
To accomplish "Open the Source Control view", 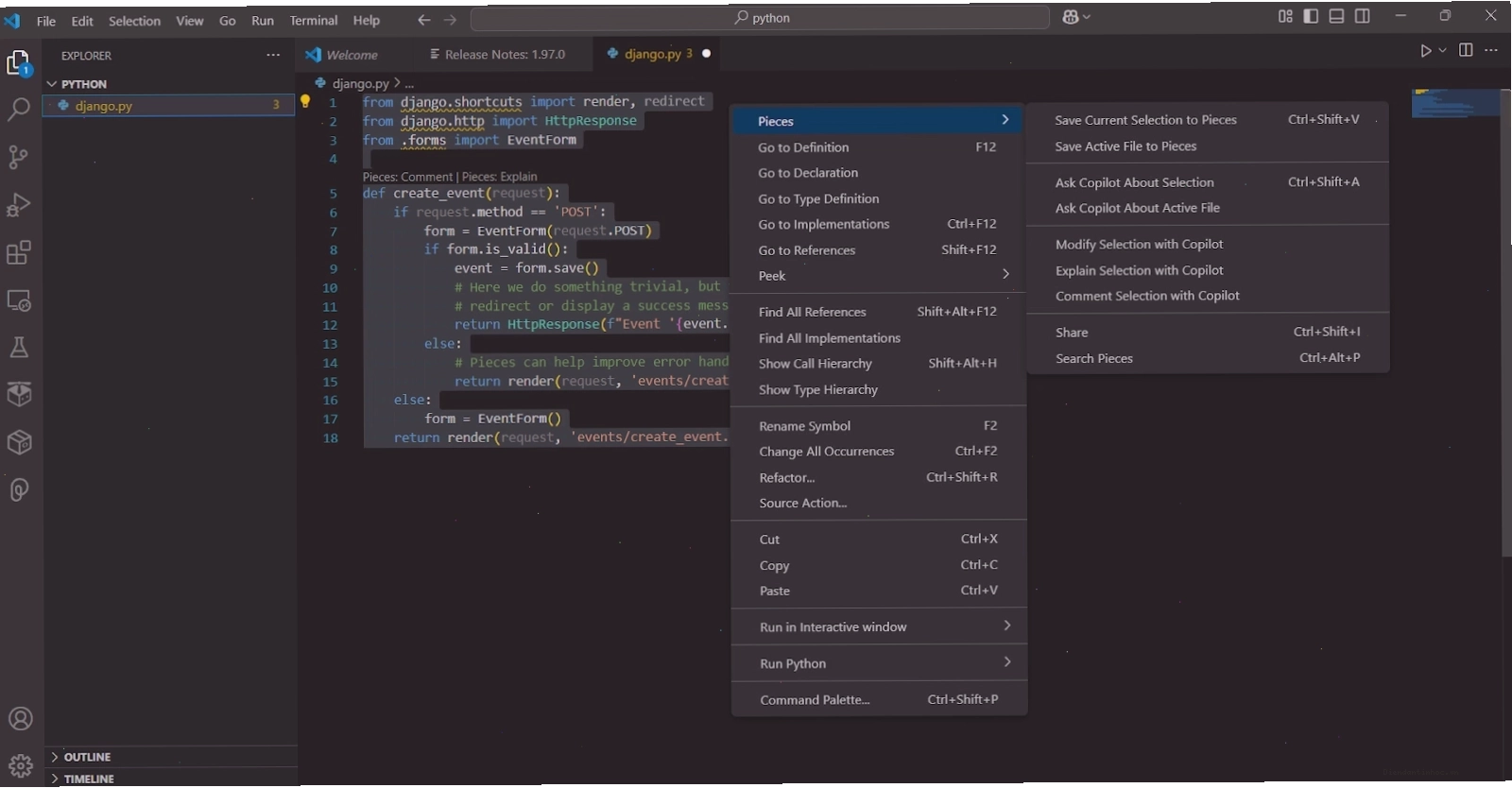I will [x=19, y=157].
